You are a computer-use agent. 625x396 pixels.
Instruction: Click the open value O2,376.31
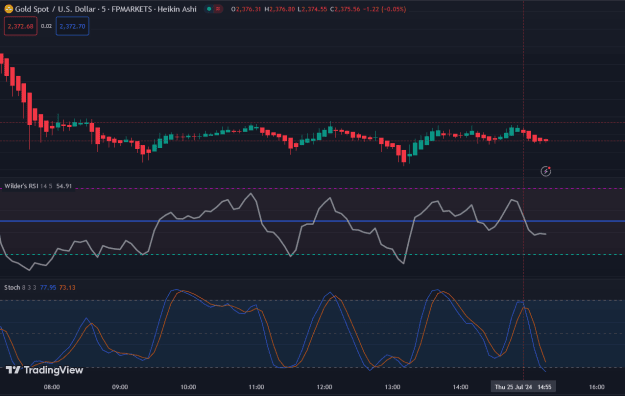(246, 9)
